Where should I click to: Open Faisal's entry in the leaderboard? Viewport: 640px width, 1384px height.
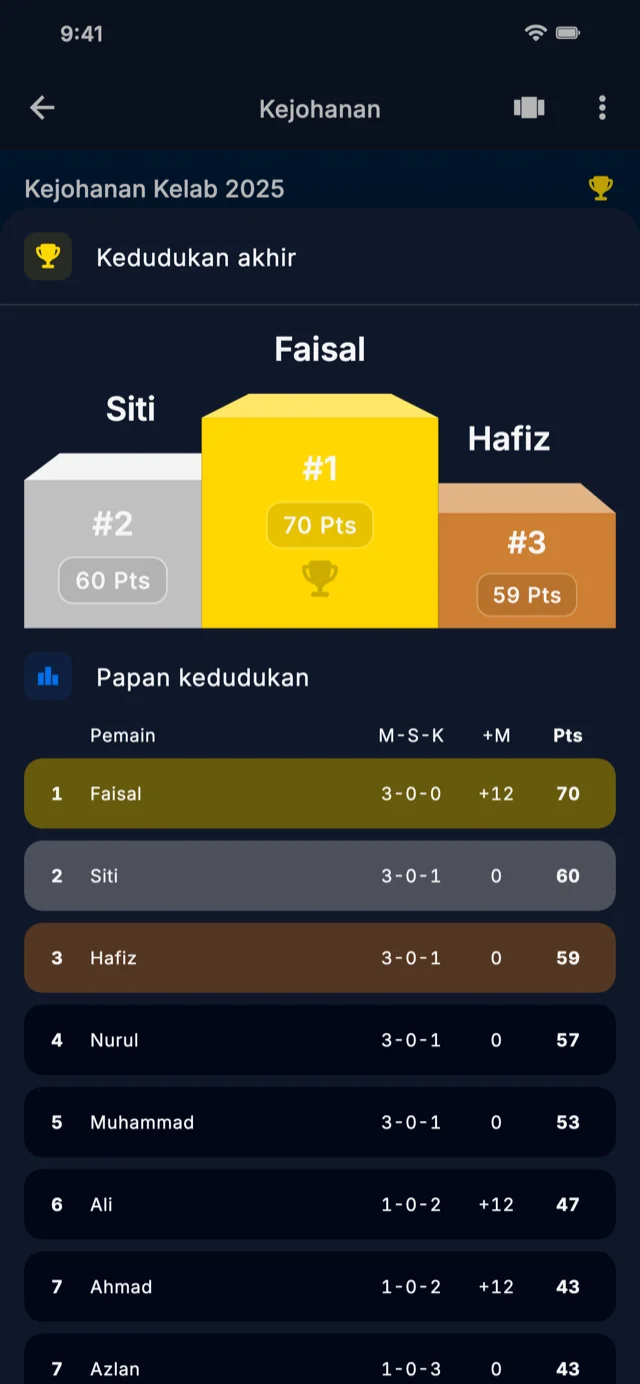tap(320, 793)
